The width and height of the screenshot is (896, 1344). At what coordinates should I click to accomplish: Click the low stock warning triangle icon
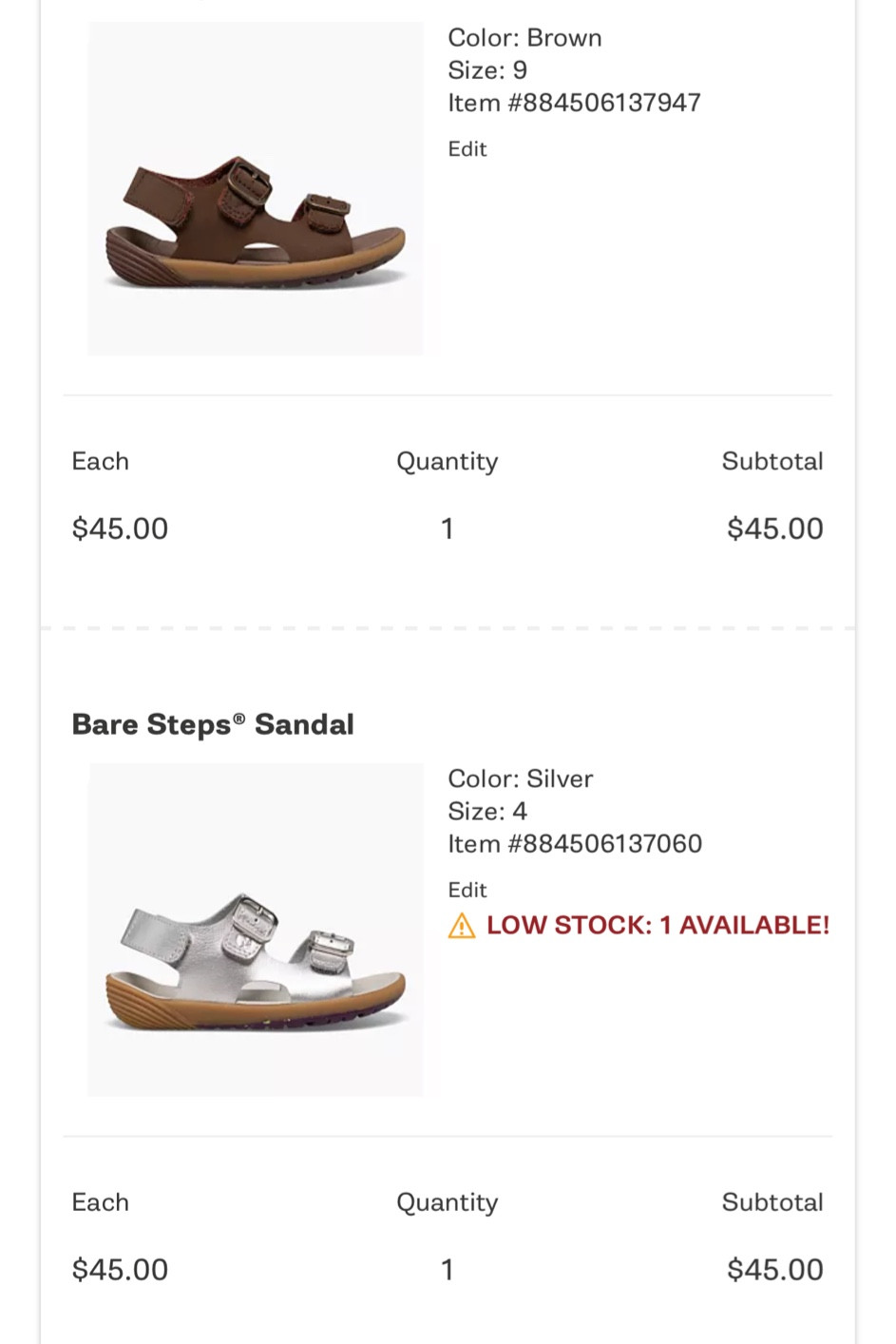tap(462, 924)
